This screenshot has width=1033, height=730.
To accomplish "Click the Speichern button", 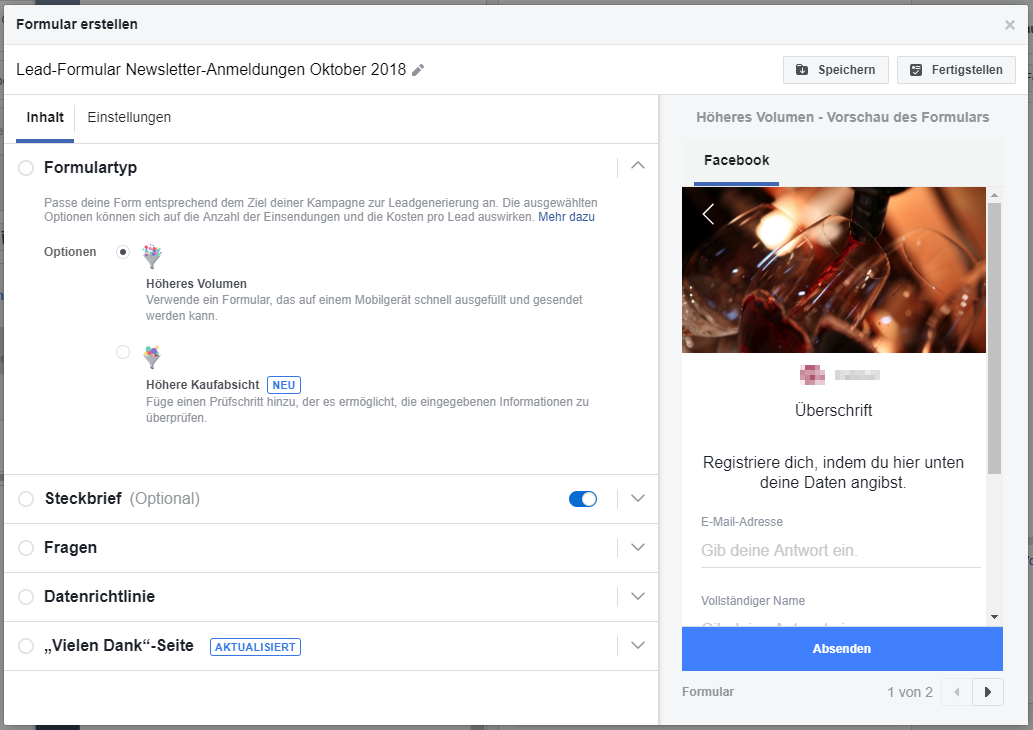I will 835,70.
